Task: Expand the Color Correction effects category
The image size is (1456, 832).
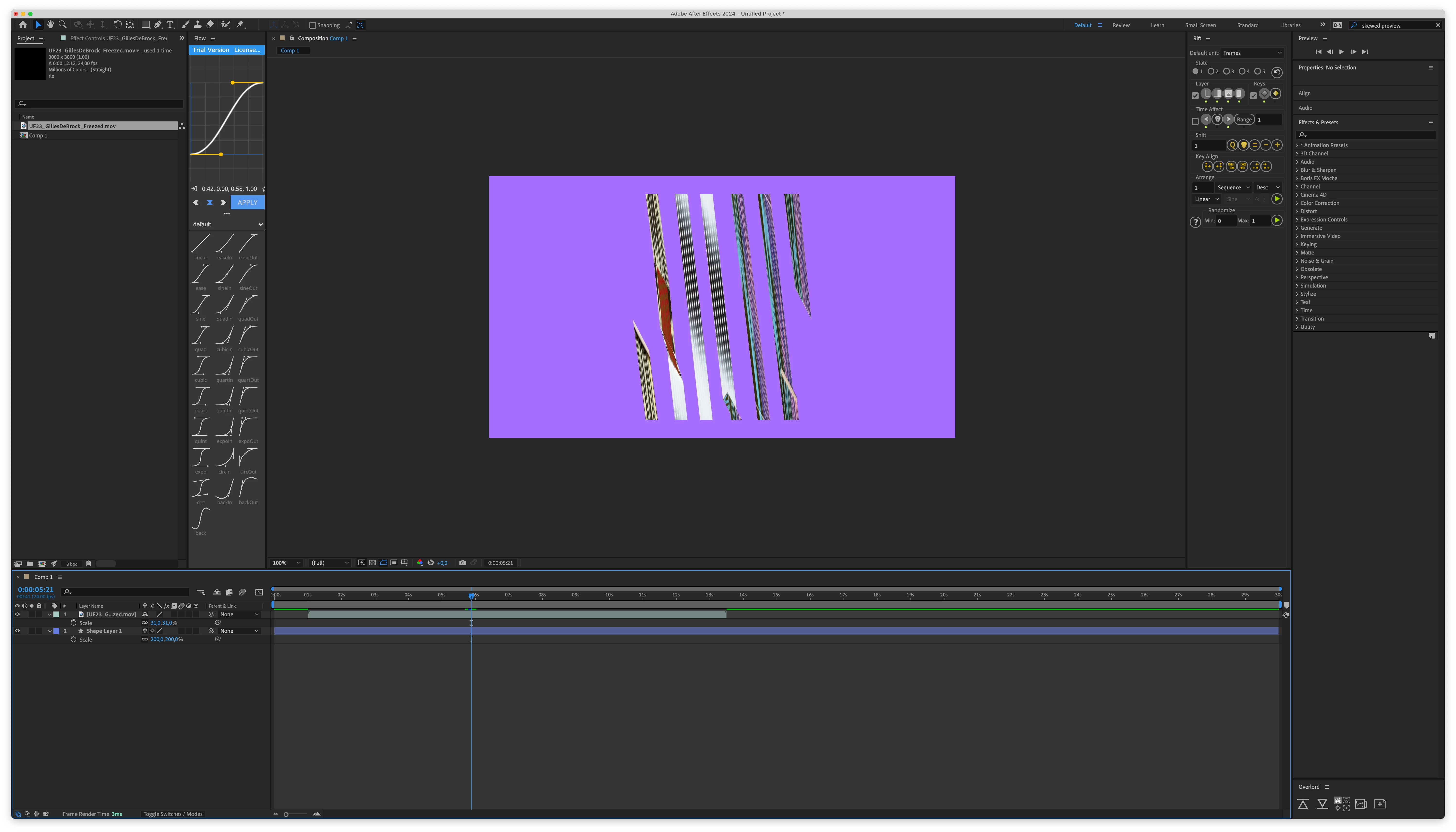Action: pyautogui.click(x=1320, y=203)
